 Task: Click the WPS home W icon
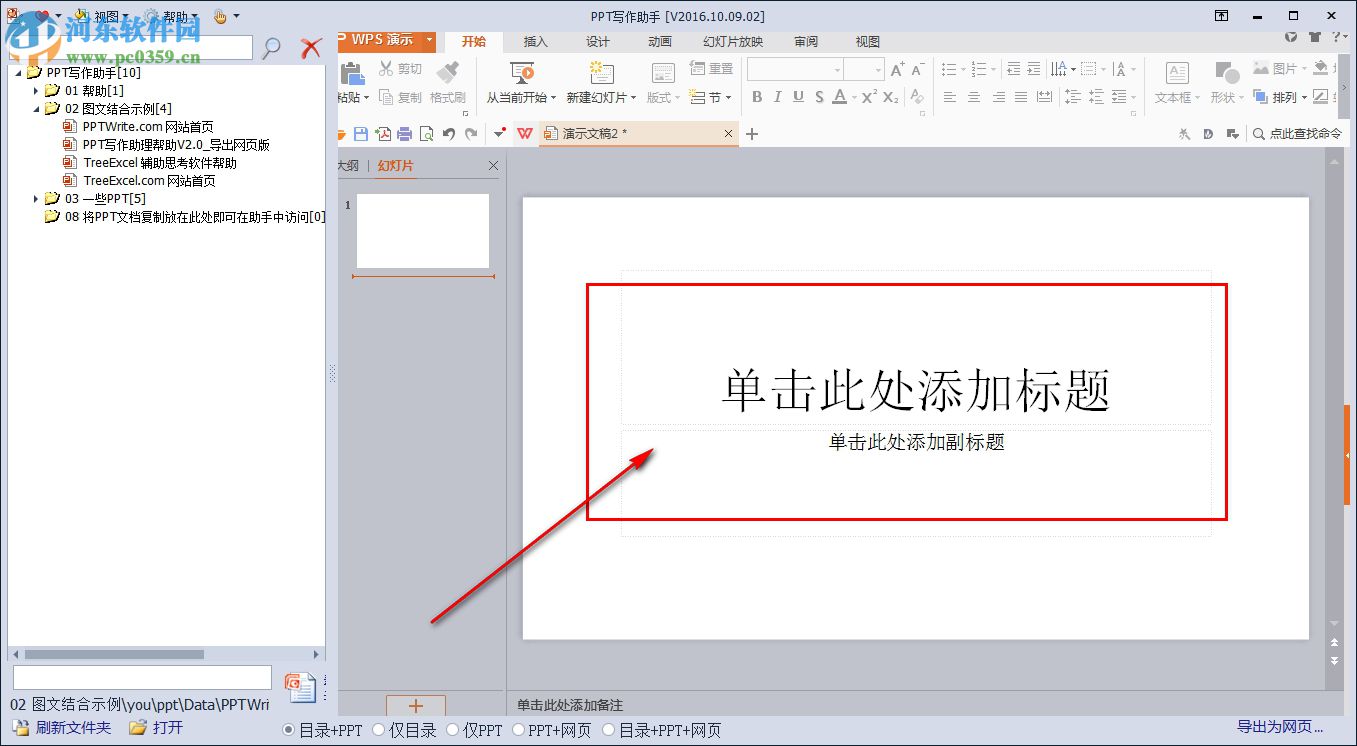(x=525, y=134)
